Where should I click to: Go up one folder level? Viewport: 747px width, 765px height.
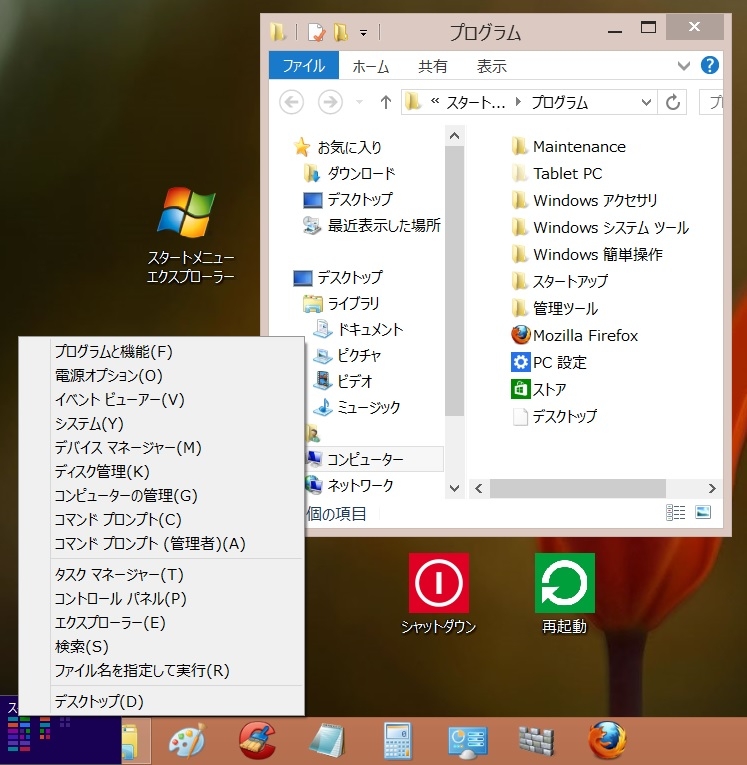(386, 102)
